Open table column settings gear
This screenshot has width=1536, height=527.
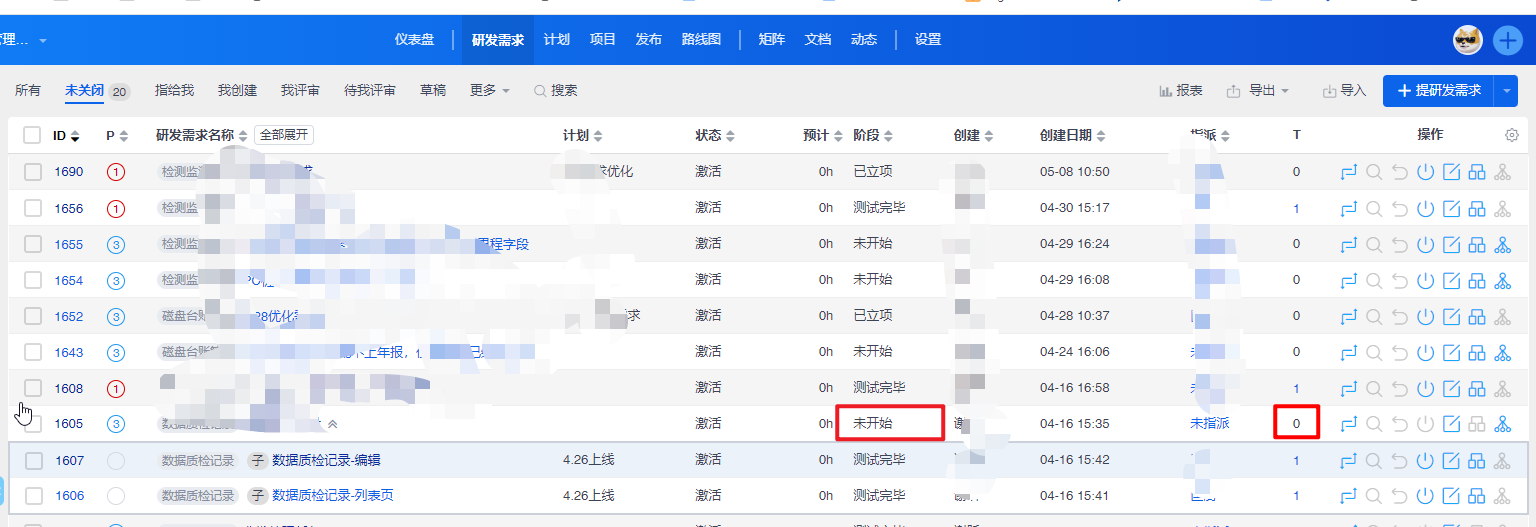pyautogui.click(x=1512, y=135)
